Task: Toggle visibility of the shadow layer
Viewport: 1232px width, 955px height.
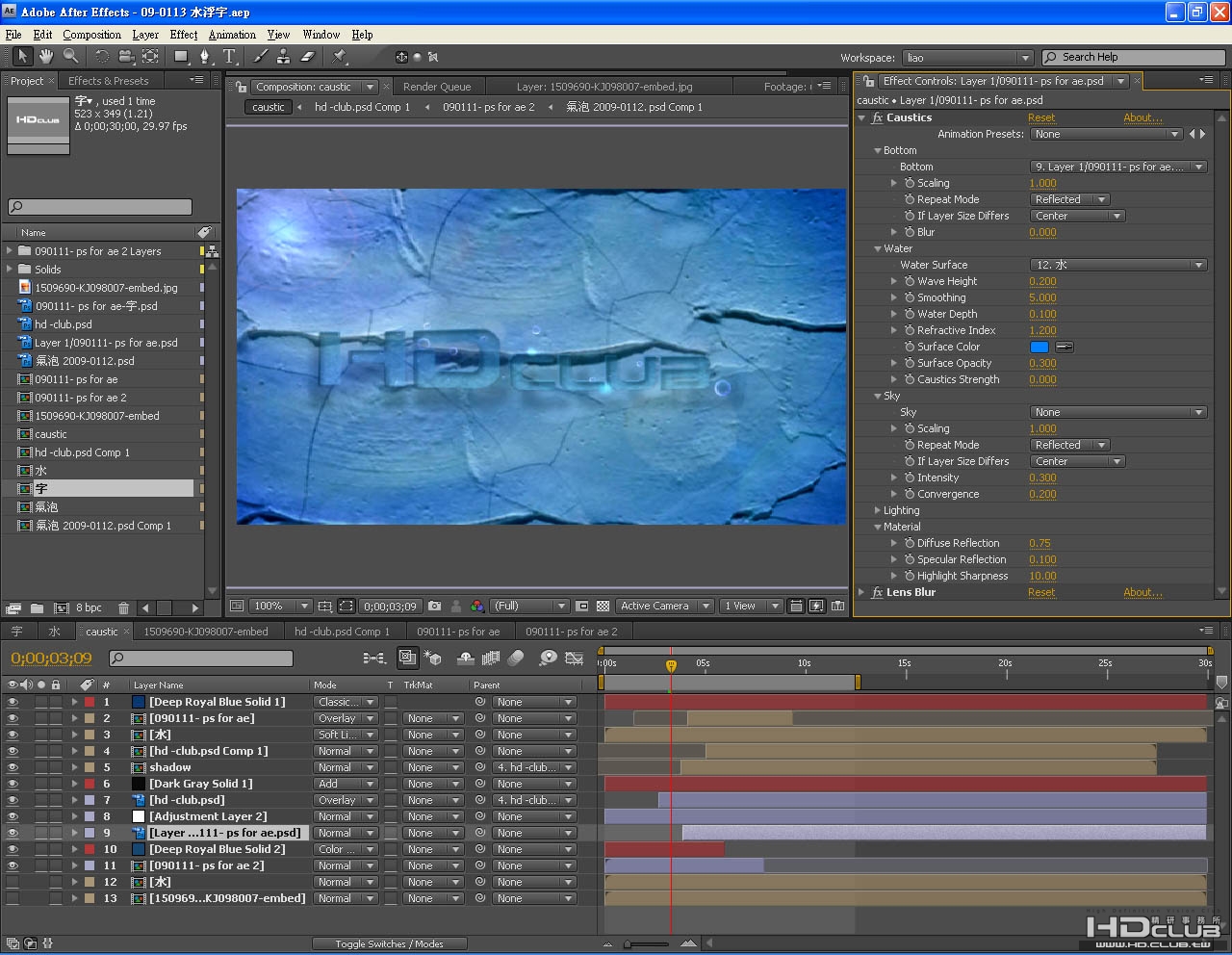Action: 13,768
